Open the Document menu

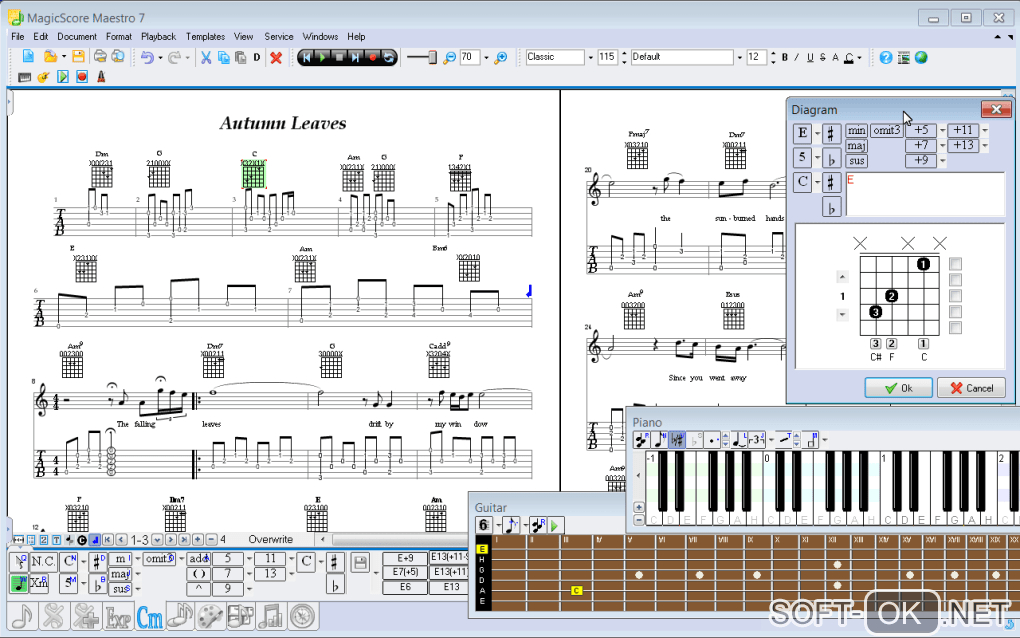(77, 36)
